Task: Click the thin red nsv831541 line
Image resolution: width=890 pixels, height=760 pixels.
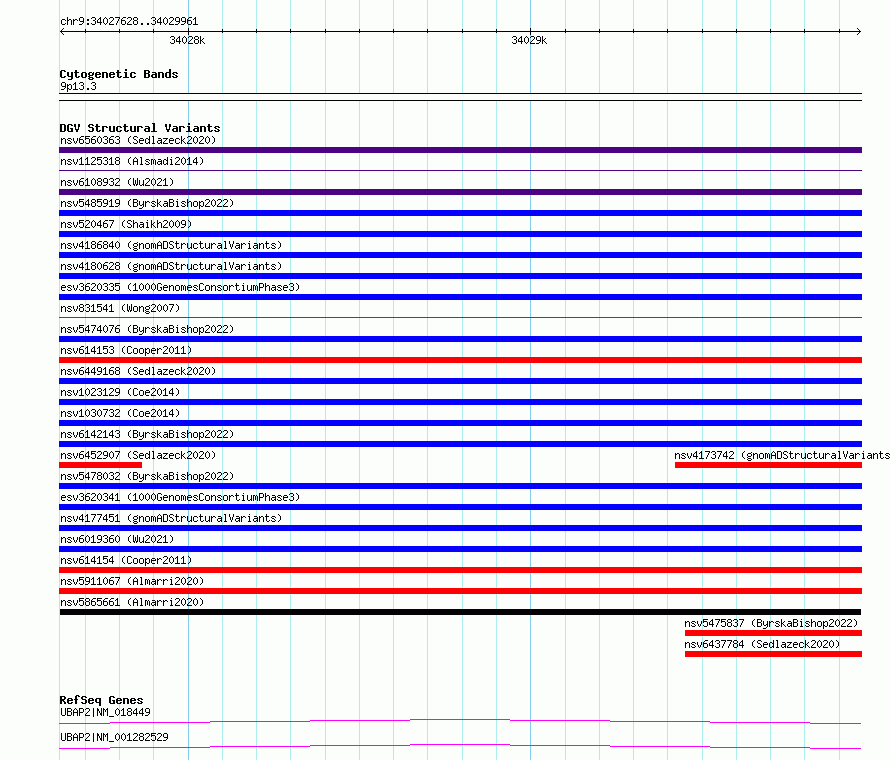Action: (x=460, y=318)
